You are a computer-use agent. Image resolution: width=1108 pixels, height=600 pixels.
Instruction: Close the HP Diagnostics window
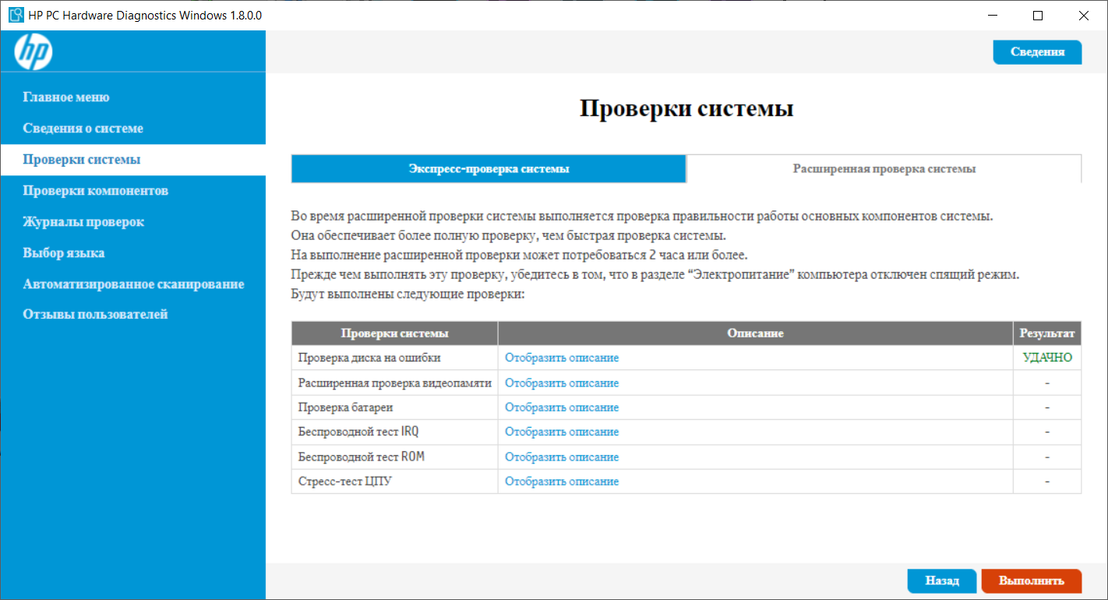pyautogui.click(x=1083, y=15)
